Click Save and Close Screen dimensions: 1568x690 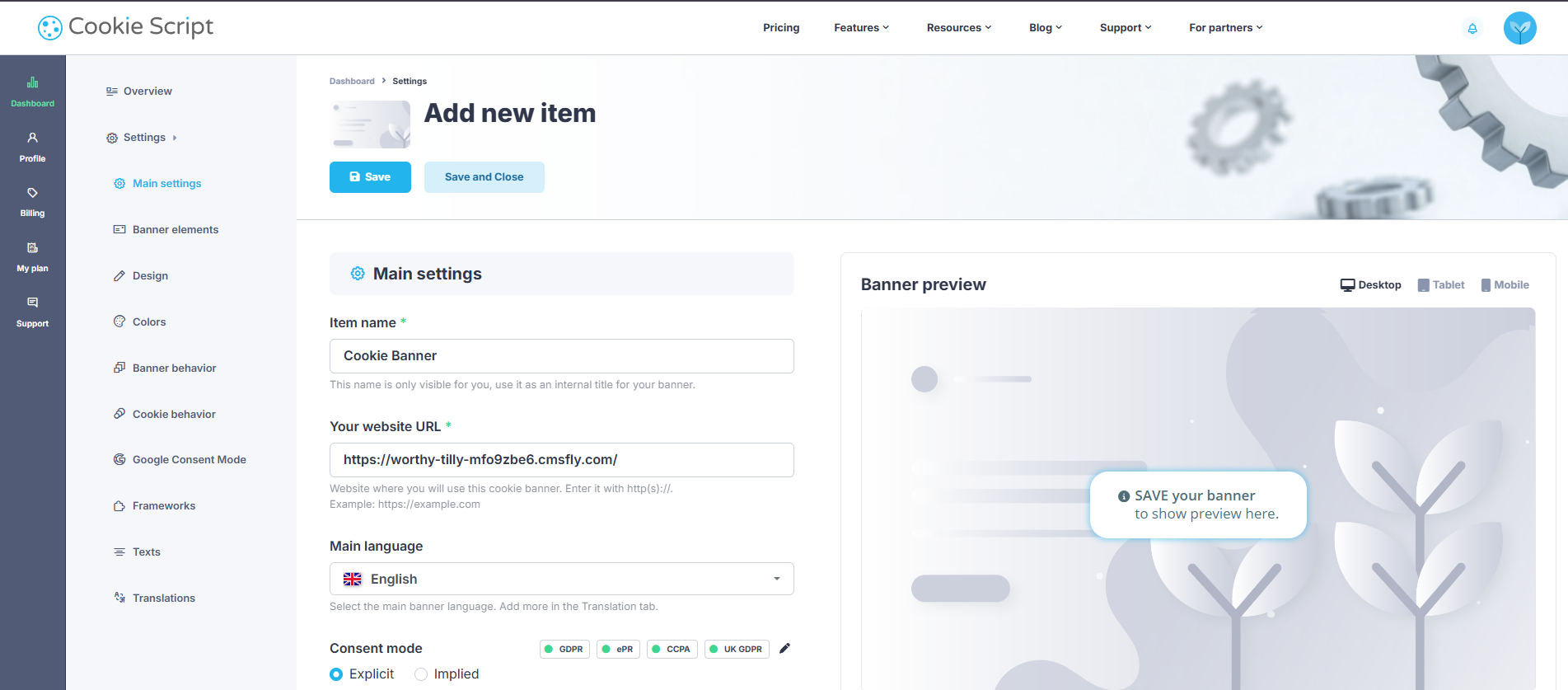click(x=484, y=177)
